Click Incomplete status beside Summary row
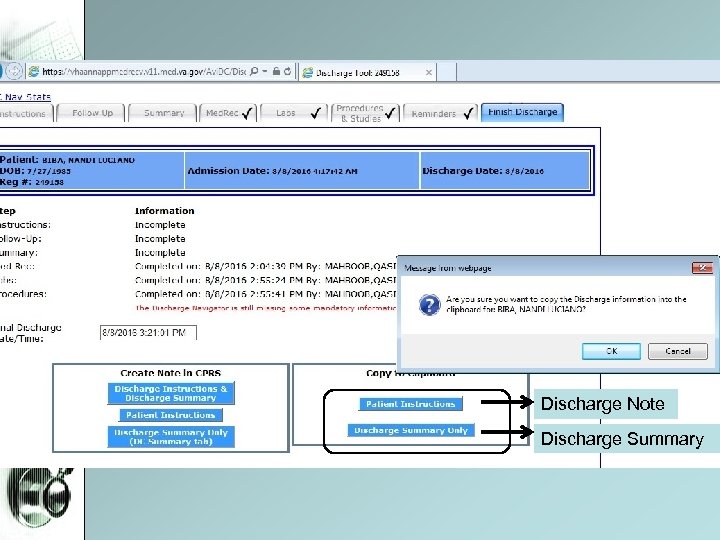Screen dimensions: 720x540 coord(160,253)
